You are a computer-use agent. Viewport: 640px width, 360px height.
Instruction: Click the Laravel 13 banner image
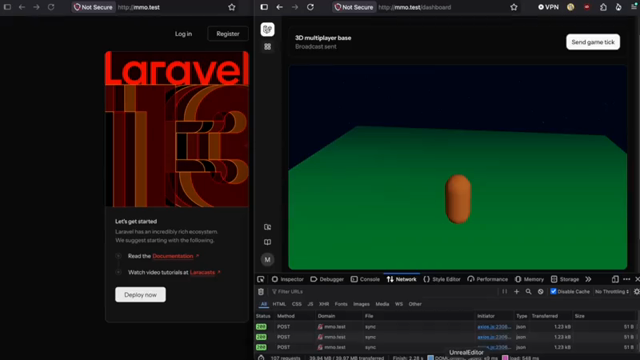coord(177,129)
